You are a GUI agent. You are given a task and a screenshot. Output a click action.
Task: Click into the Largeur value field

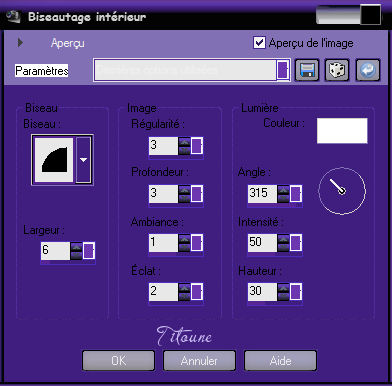tap(55, 251)
